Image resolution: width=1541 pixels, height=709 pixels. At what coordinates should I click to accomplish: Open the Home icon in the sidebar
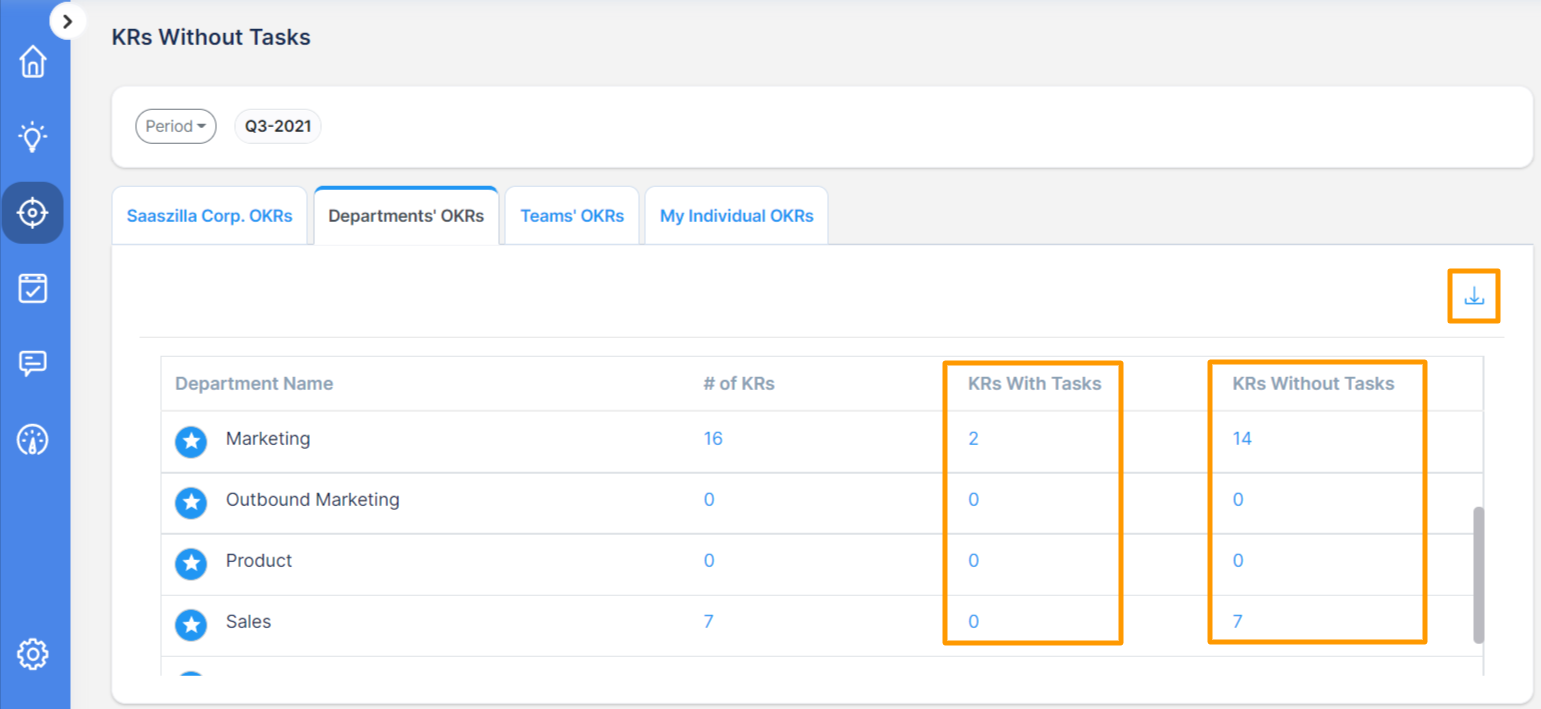click(x=33, y=61)
